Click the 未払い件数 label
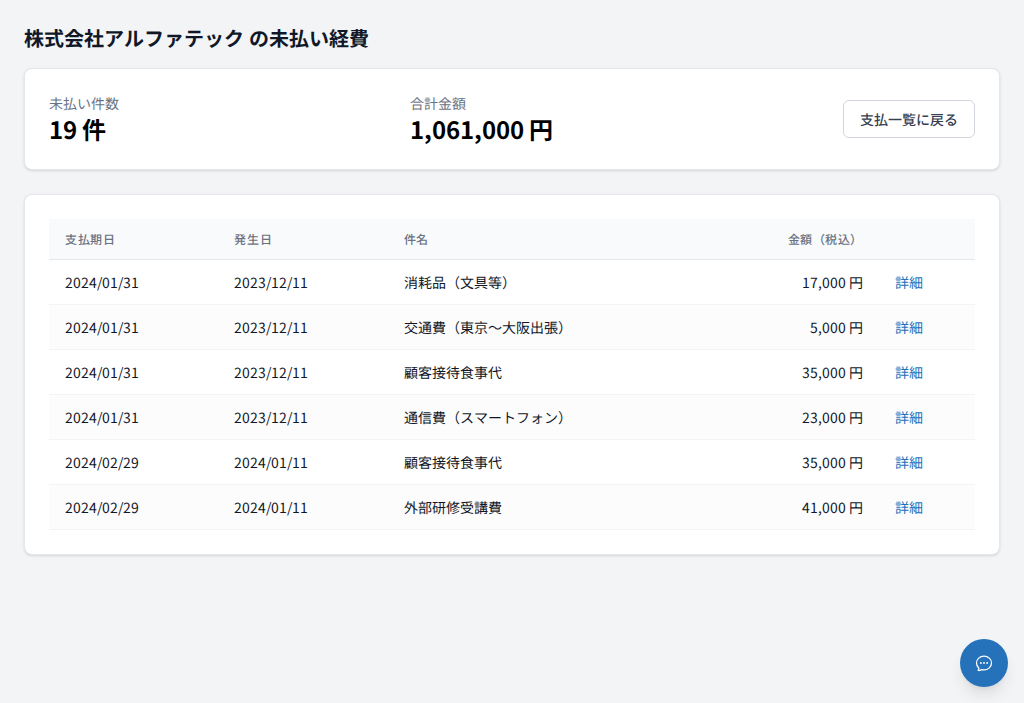 [x=84, y=104]
